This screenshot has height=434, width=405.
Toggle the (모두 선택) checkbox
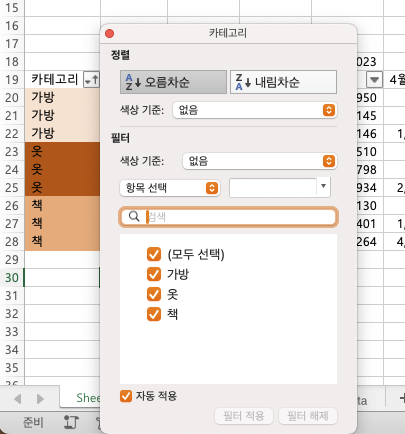pos(154,254)
